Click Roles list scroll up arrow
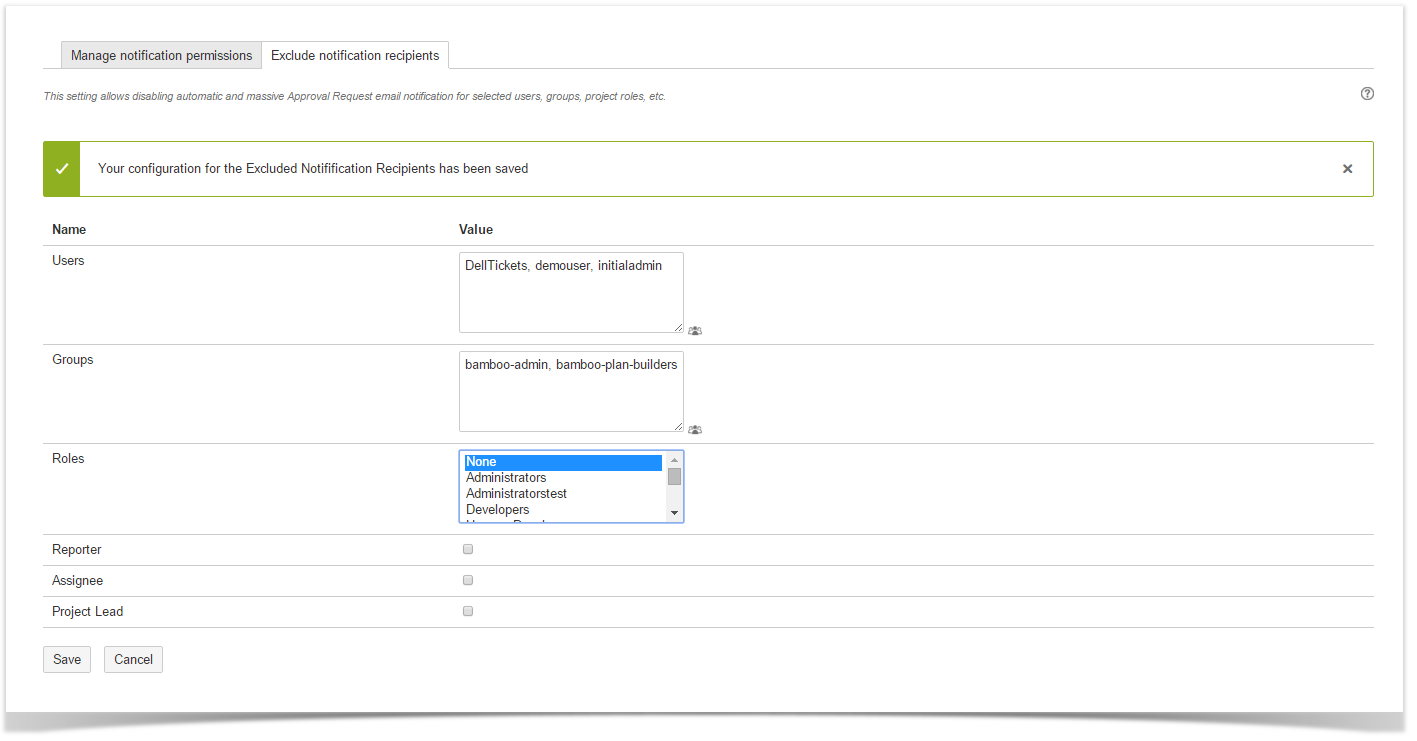Screen dimensions: 1417x741 pos(674,460)
